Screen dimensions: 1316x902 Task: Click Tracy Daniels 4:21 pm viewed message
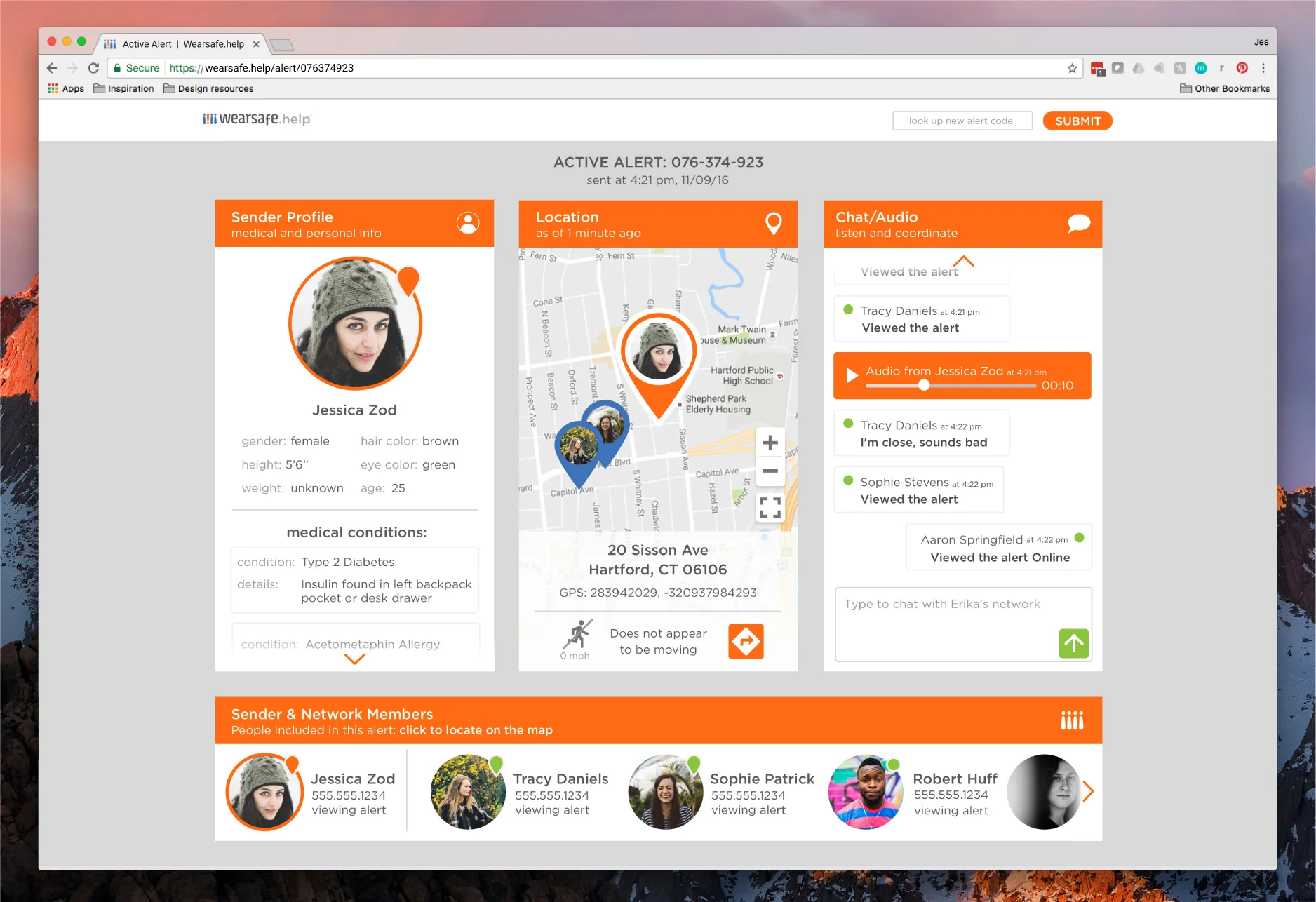pyautogui.click(x=921, y=319)
